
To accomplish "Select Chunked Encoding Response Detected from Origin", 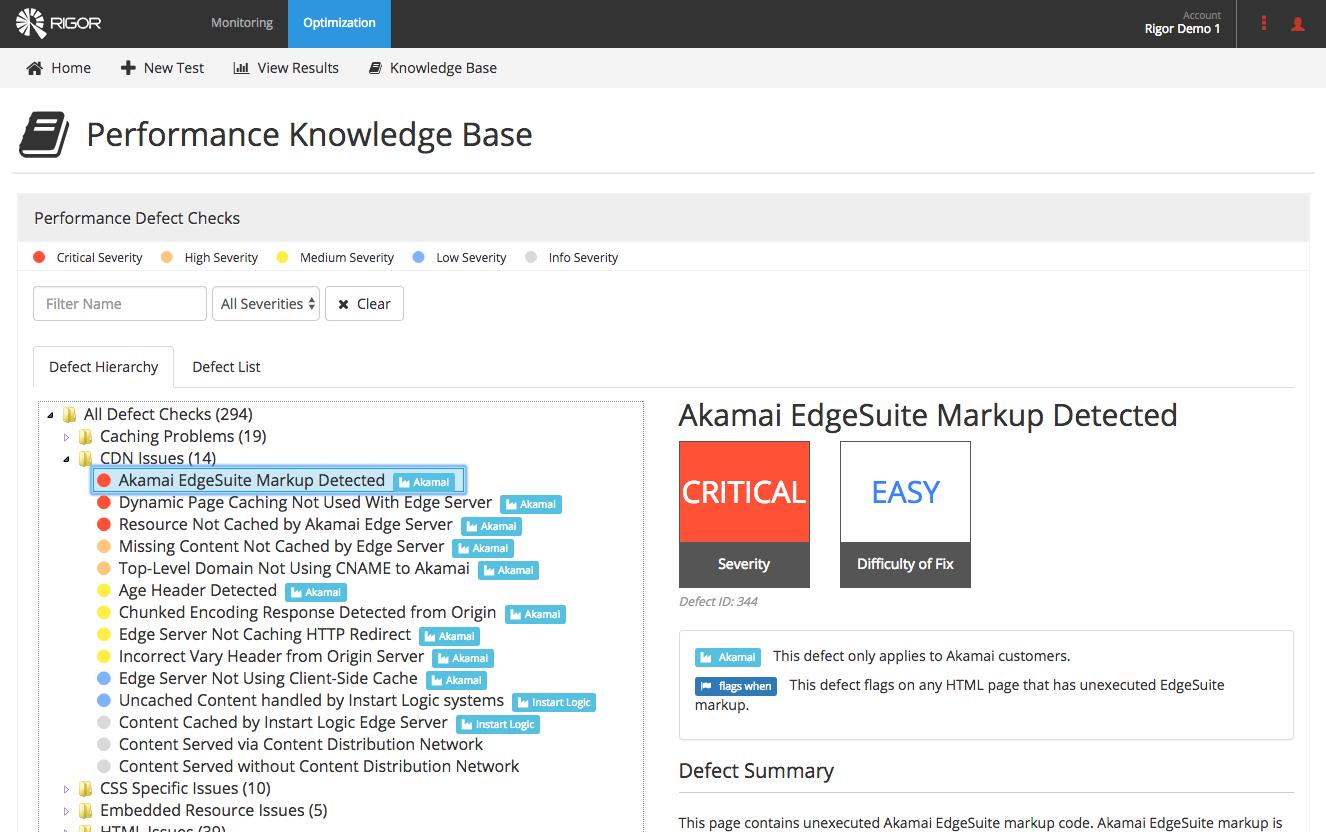I will pyautogui.click(x=307, y=612).
